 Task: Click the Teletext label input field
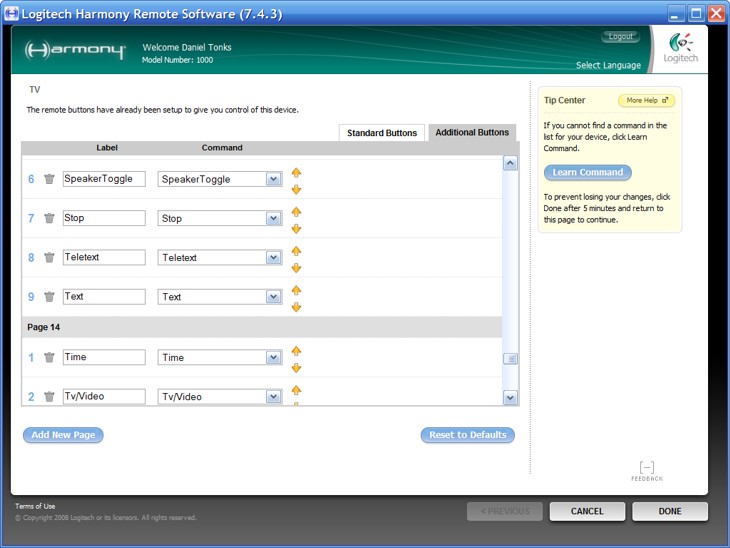point(104,257)
